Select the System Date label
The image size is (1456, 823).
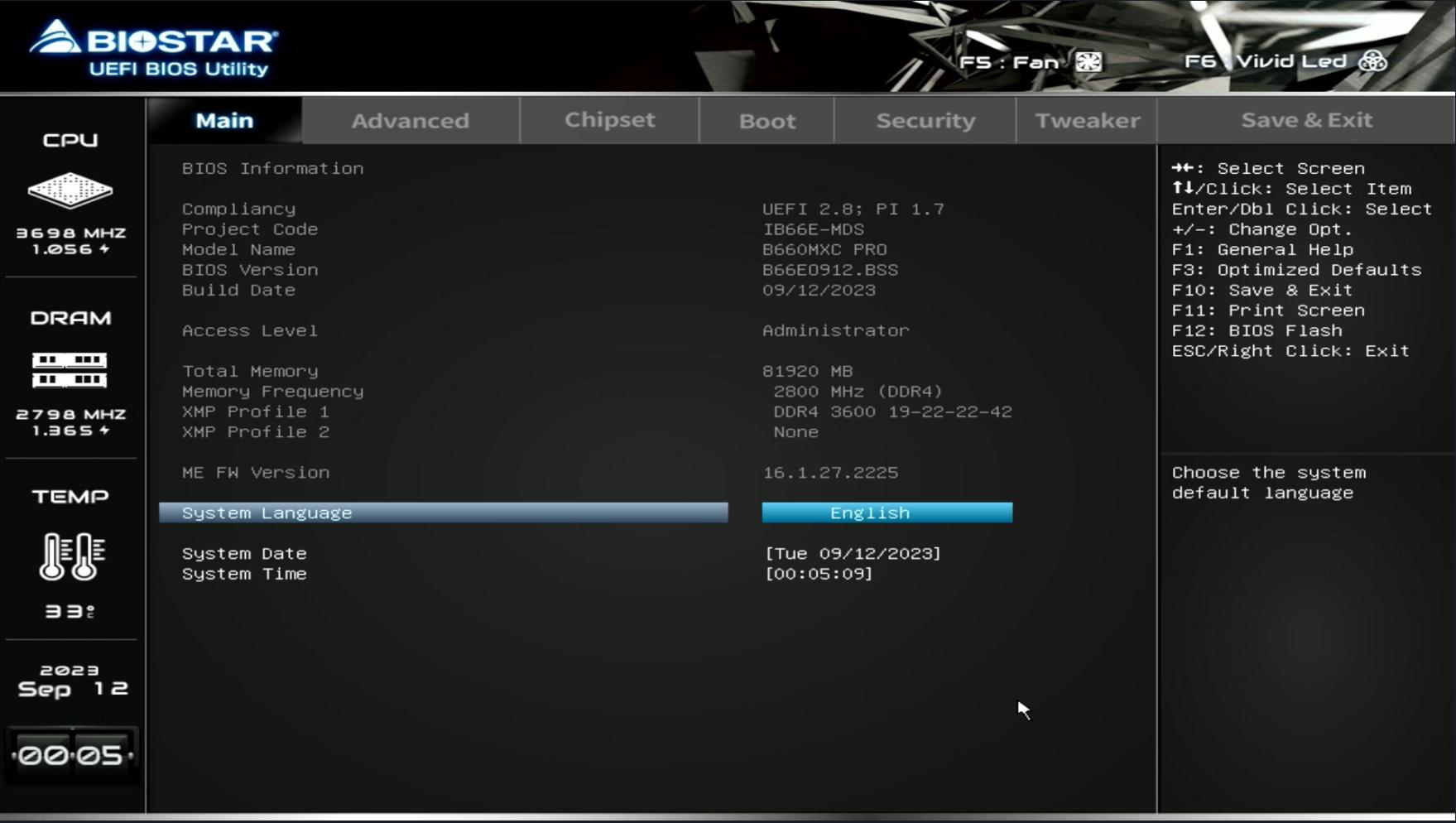click(x=244, y=554)
